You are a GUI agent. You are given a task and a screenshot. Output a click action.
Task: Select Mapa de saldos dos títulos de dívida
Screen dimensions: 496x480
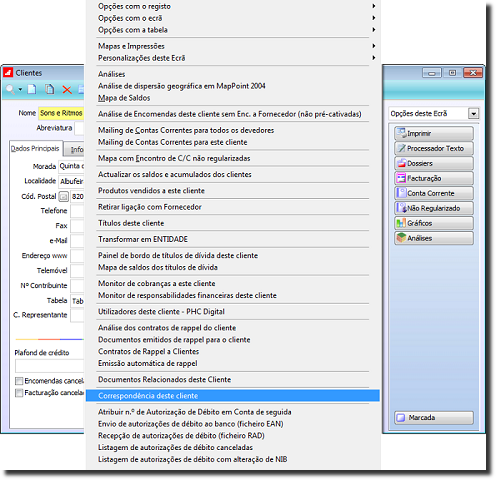point(233,267)
